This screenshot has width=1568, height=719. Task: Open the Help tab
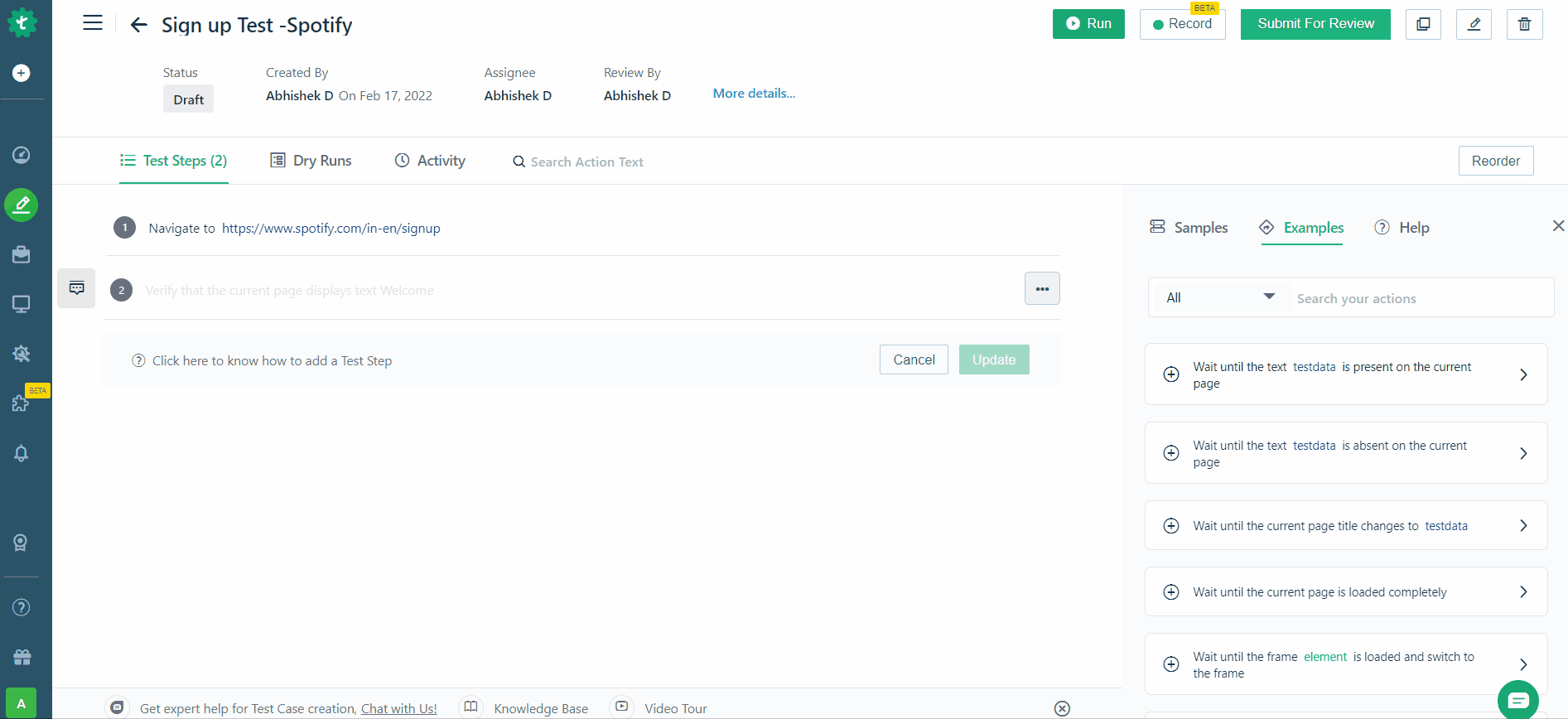pyautogui.click(x=1402, y=227)
